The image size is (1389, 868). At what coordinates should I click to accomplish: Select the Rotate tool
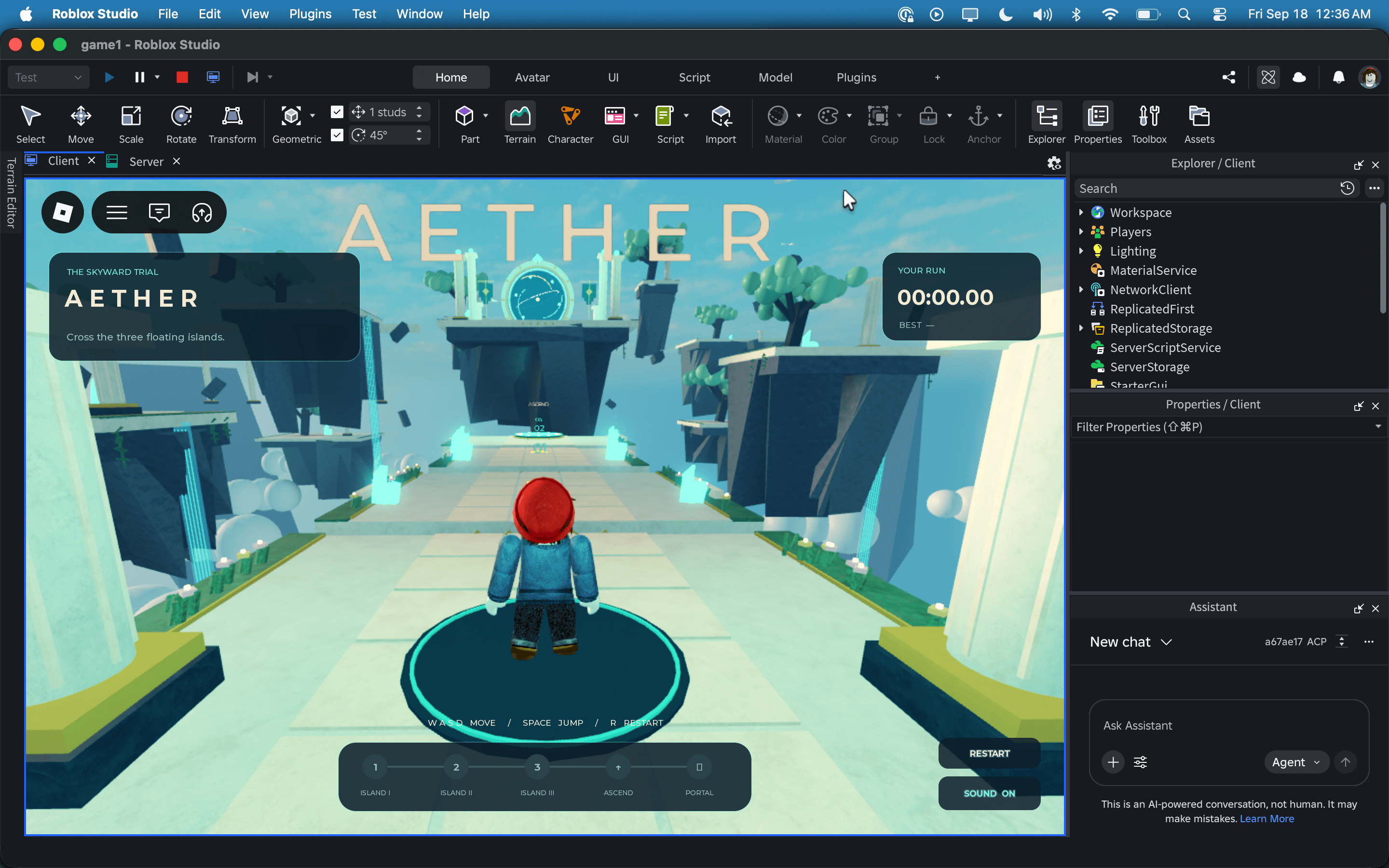(x=181, y=124)
